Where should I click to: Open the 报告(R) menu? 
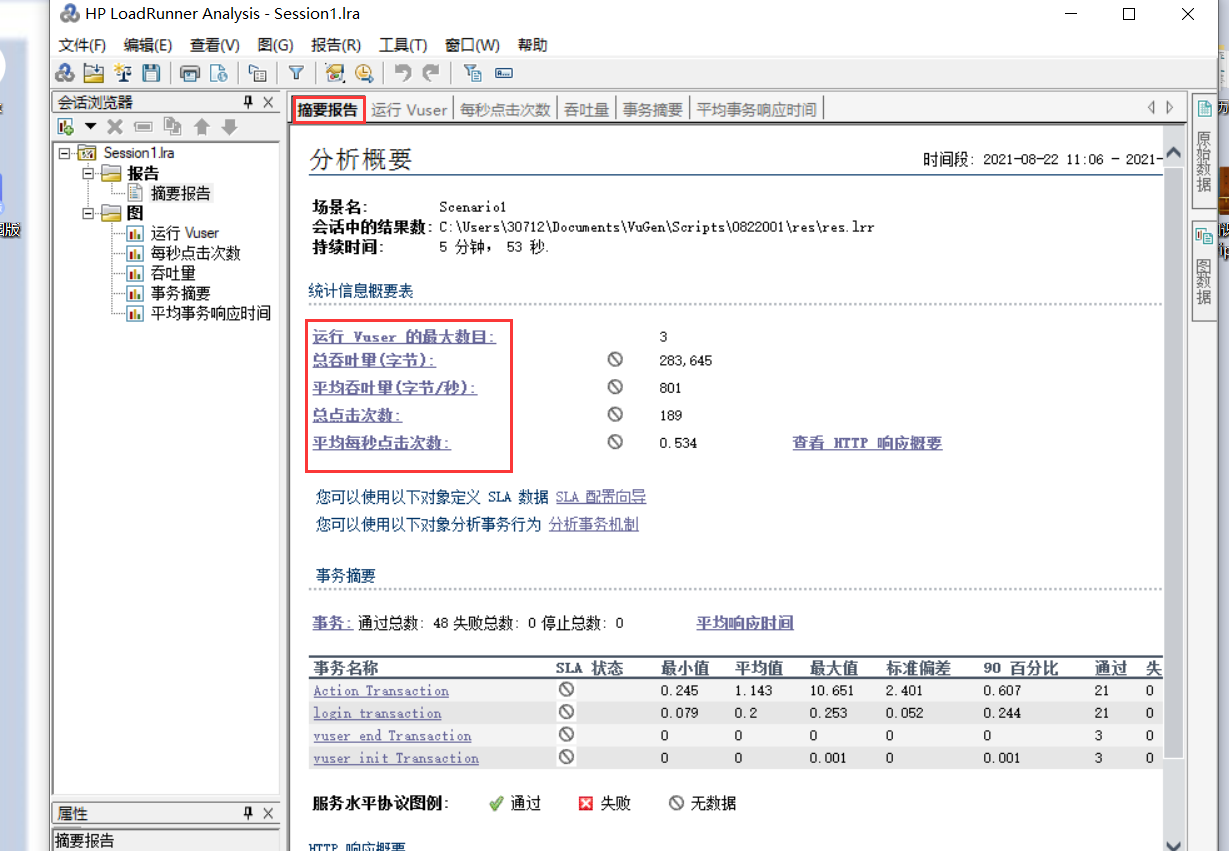[x=336, y=45]
